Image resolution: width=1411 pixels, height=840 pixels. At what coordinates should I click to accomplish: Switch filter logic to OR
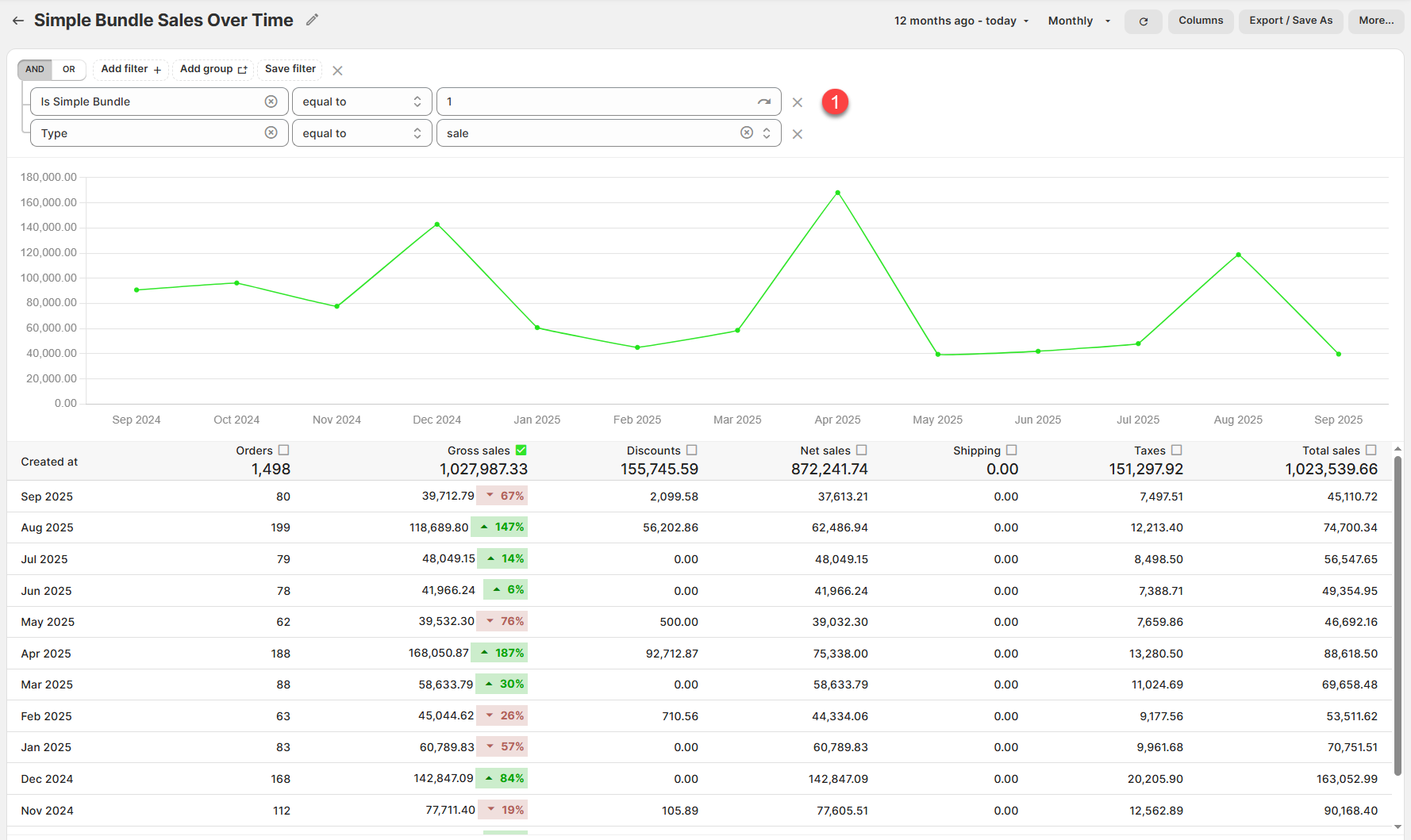69,69
